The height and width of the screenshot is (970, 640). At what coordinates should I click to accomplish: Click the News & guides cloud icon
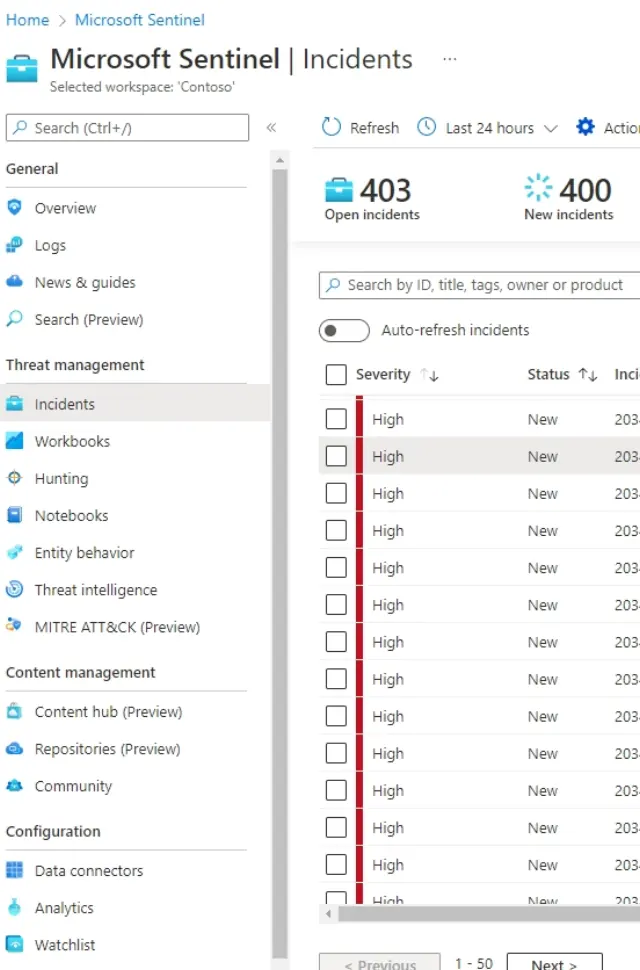click(x=14, y=281)
